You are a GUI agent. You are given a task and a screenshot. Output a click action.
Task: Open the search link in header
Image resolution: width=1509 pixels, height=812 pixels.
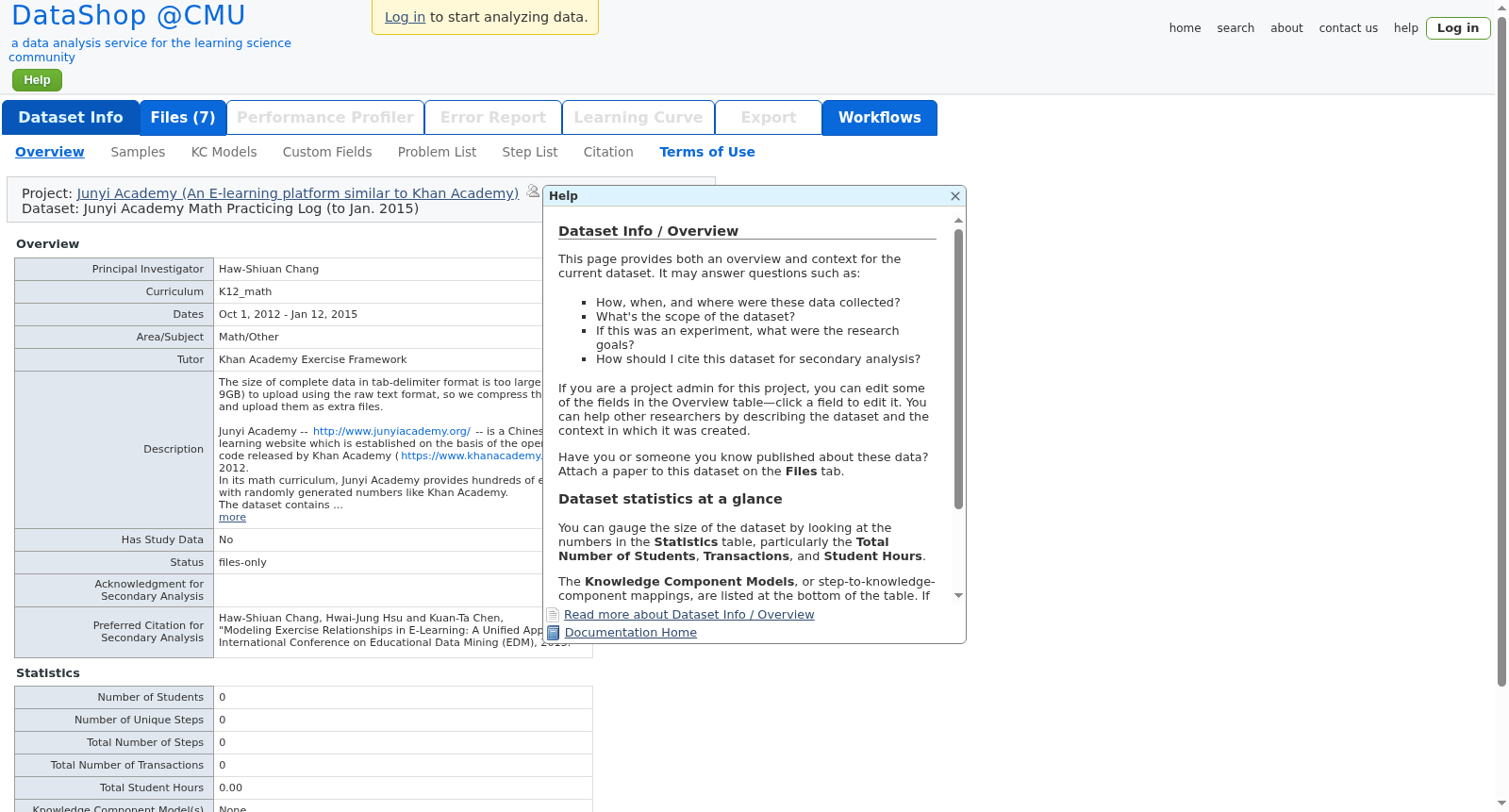(x=1235, y=28)
